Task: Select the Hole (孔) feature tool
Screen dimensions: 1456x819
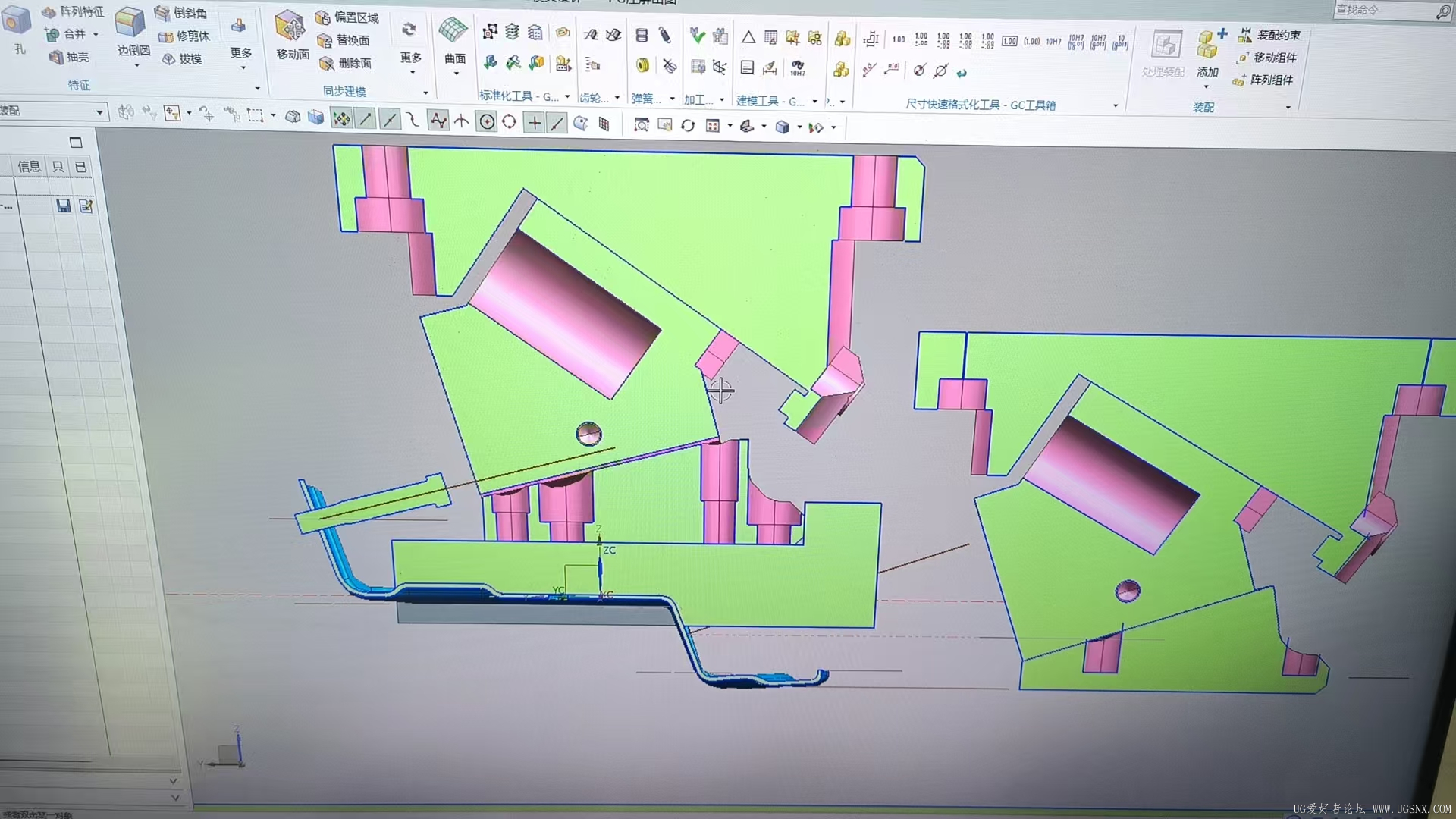Action: click(17, 27)
